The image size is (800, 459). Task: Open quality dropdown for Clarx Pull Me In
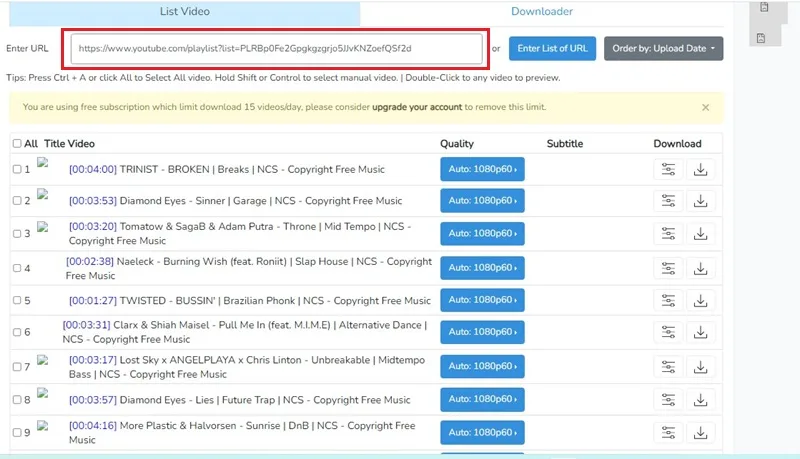tap(482, 332)
